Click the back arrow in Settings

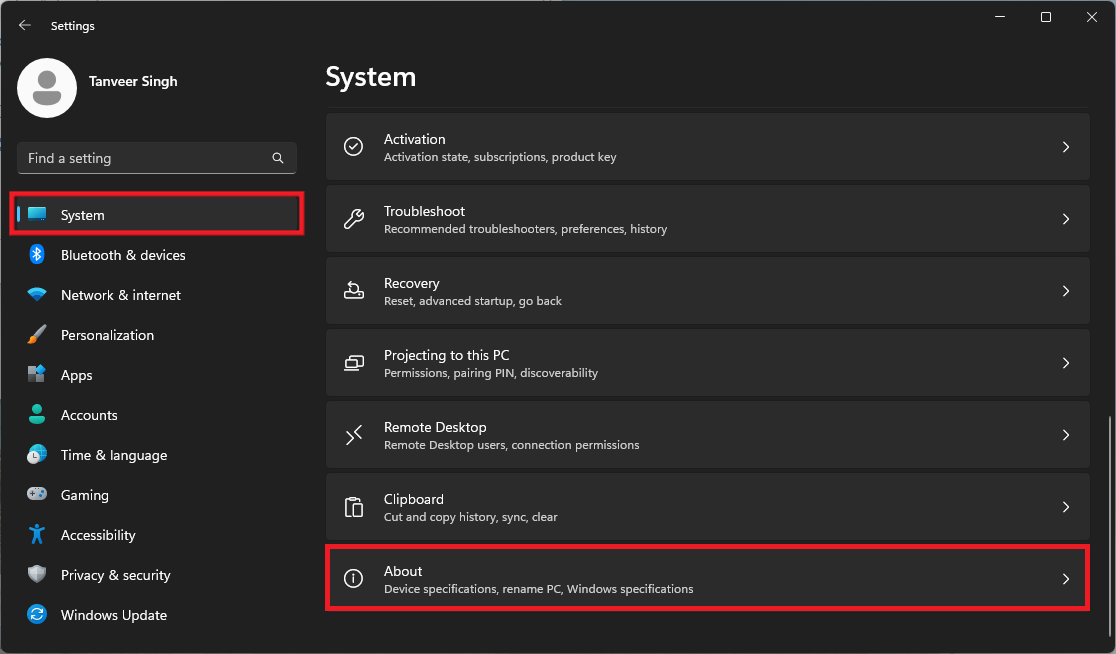[x=24, y=25]
